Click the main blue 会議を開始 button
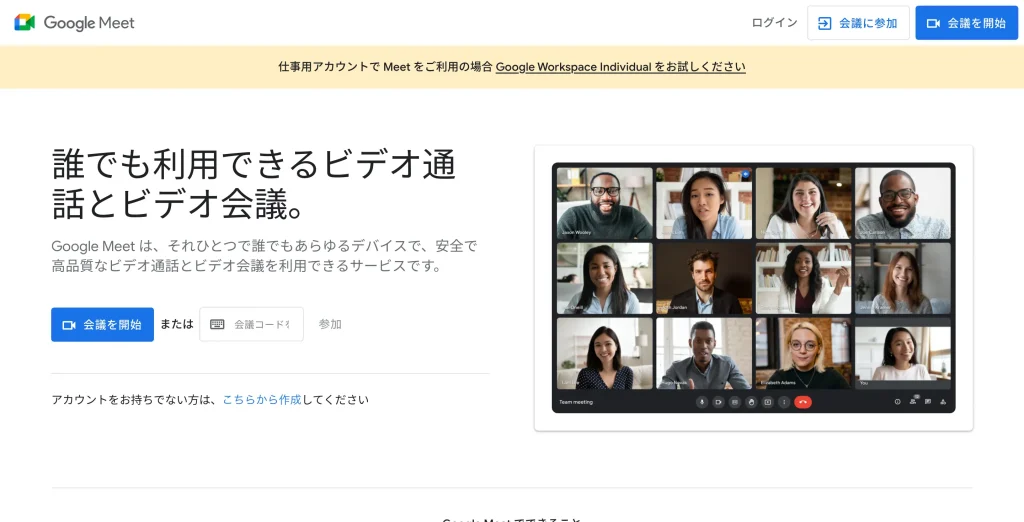This screenshot has width=1024, height=522. pyautogui.click(x=103, y=325)
